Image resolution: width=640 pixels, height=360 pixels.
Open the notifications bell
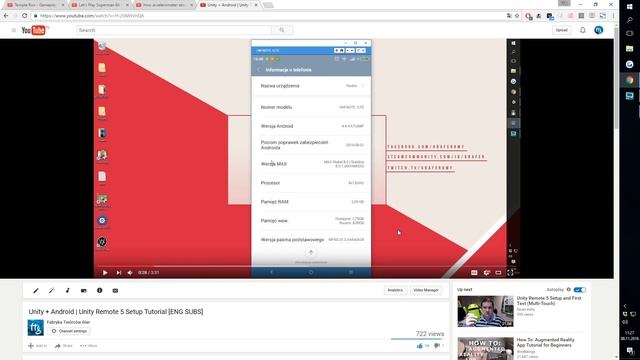(x=583, y=30)
